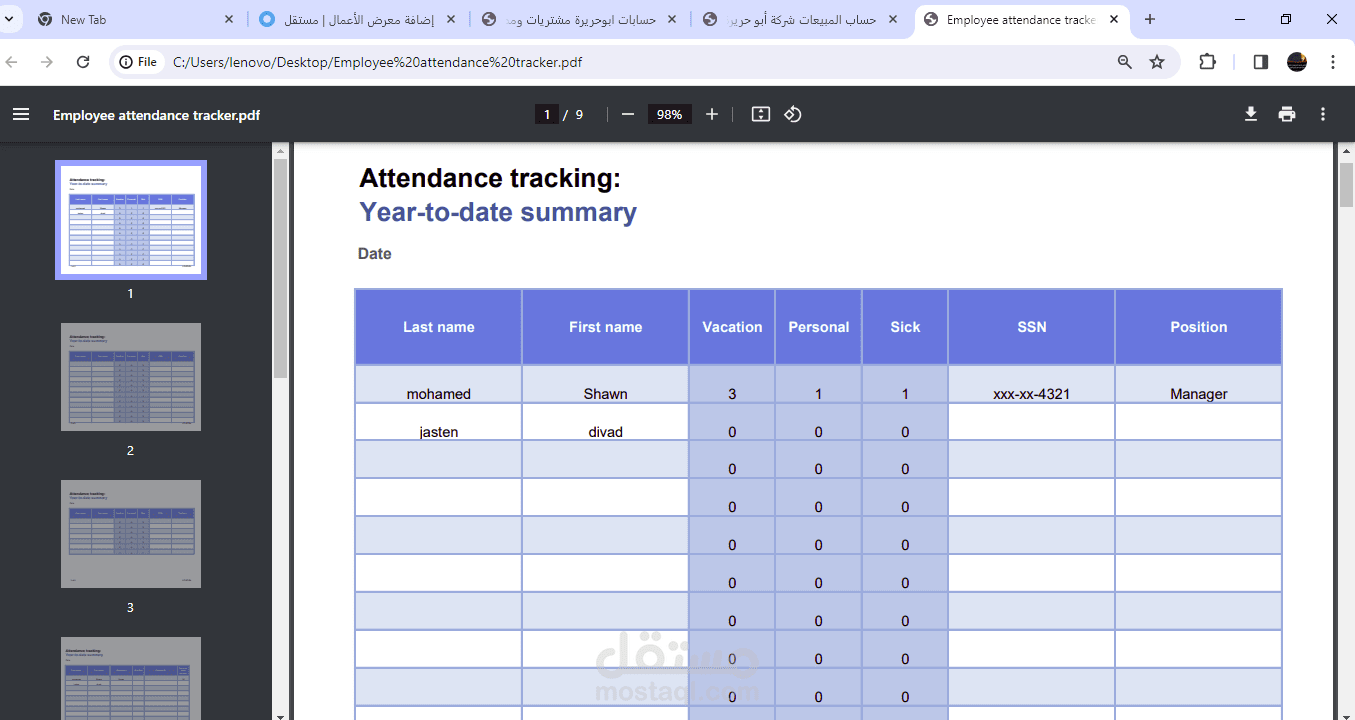This screenshot has height=720, width=1355.
Task: Toggle the PDF sidebar menu icon
Action: [21, 115]
